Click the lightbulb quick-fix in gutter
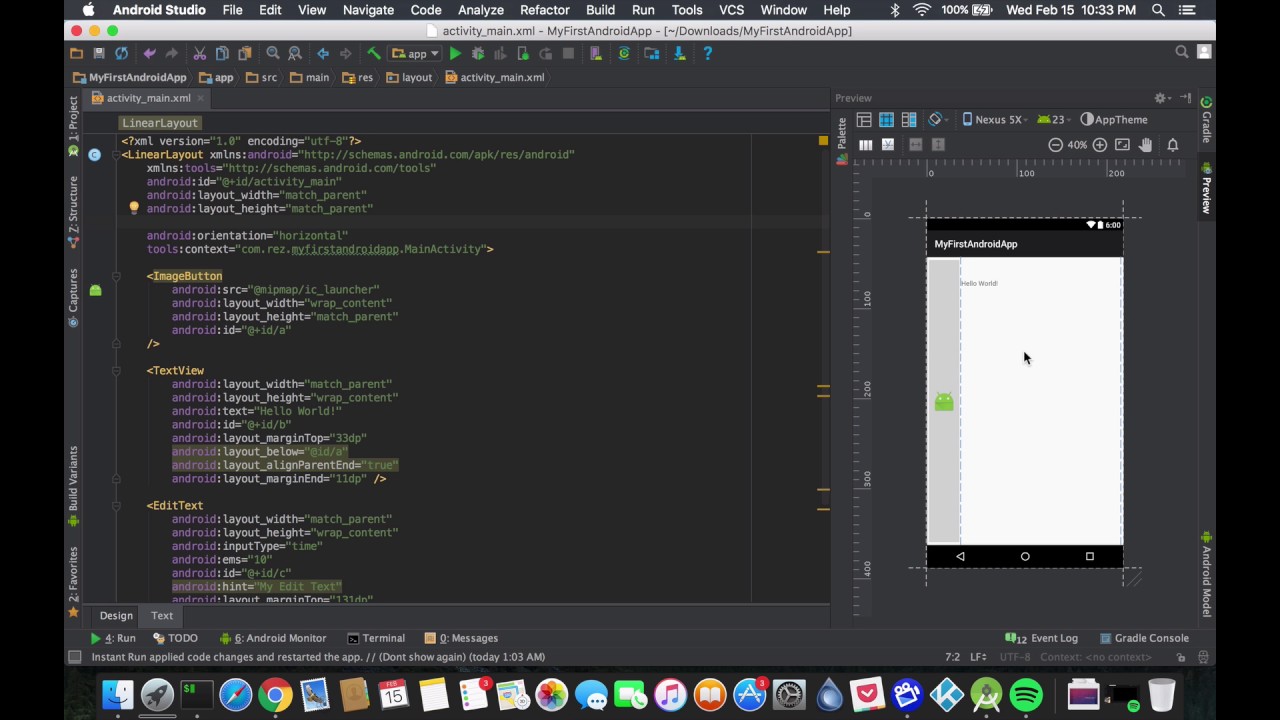Viewport: 1280px width, 720px height. [x=134, y=209]
